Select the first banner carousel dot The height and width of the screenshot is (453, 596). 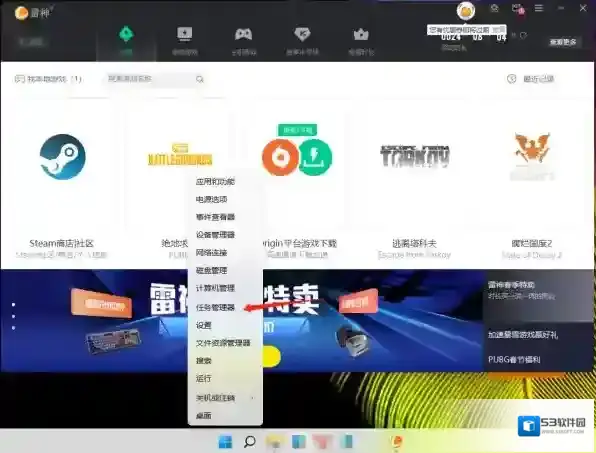coord(14,304)
